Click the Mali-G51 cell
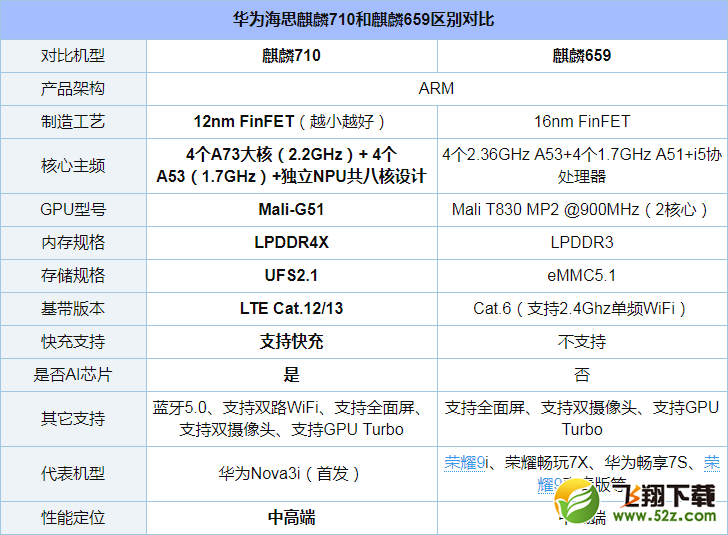Screen dimensions: 728x535 coord(292,209)
